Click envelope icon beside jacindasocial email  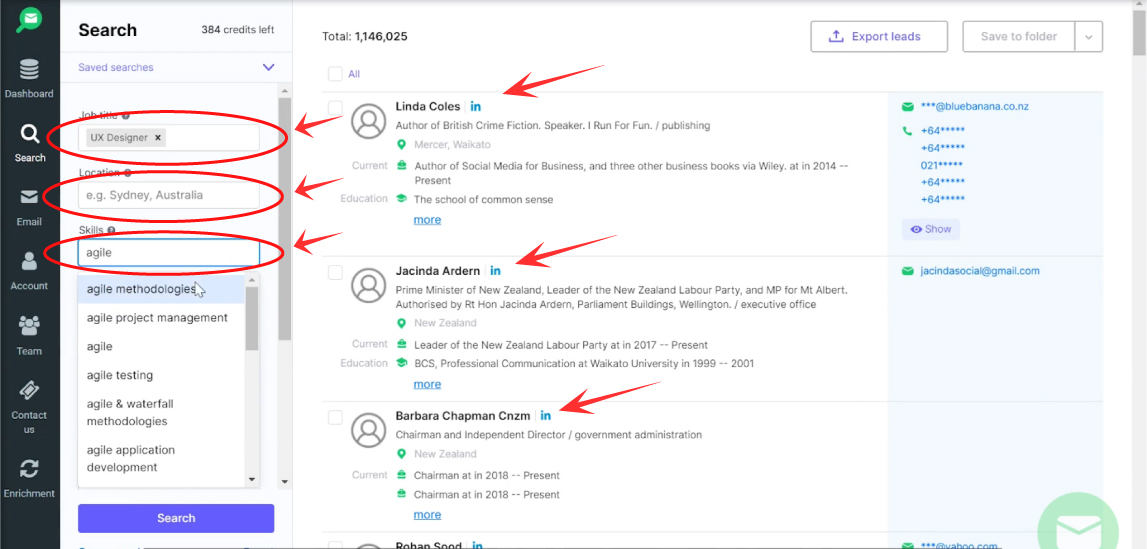point(908,271)
